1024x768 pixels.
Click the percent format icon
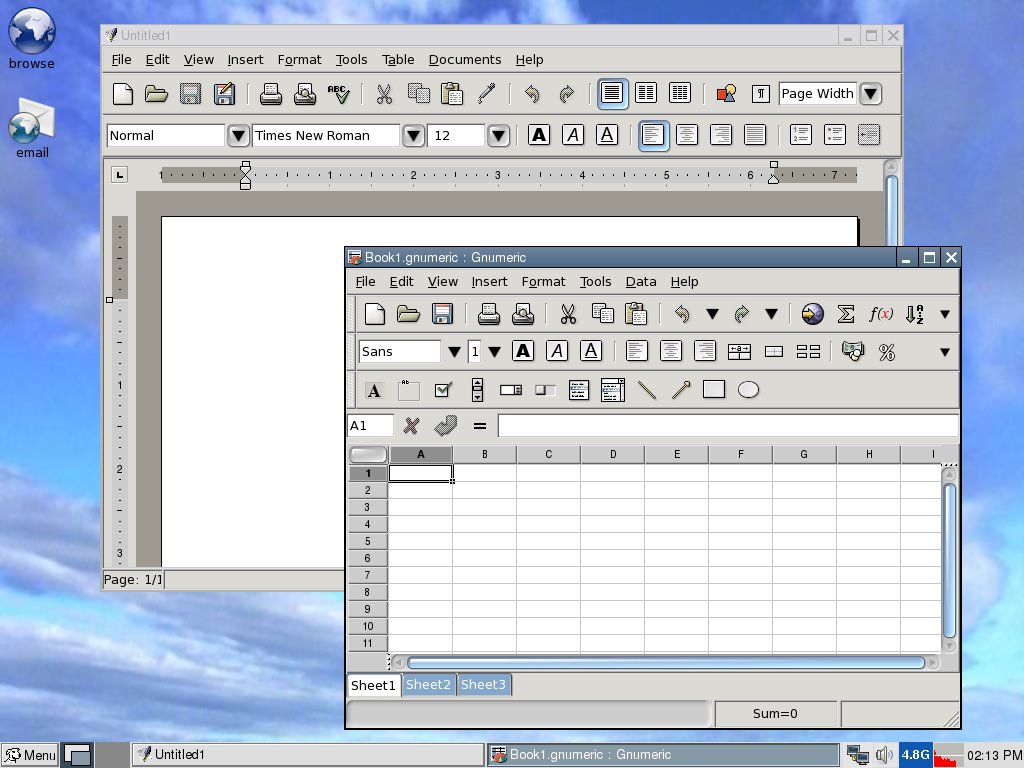[x=886, y=351]
